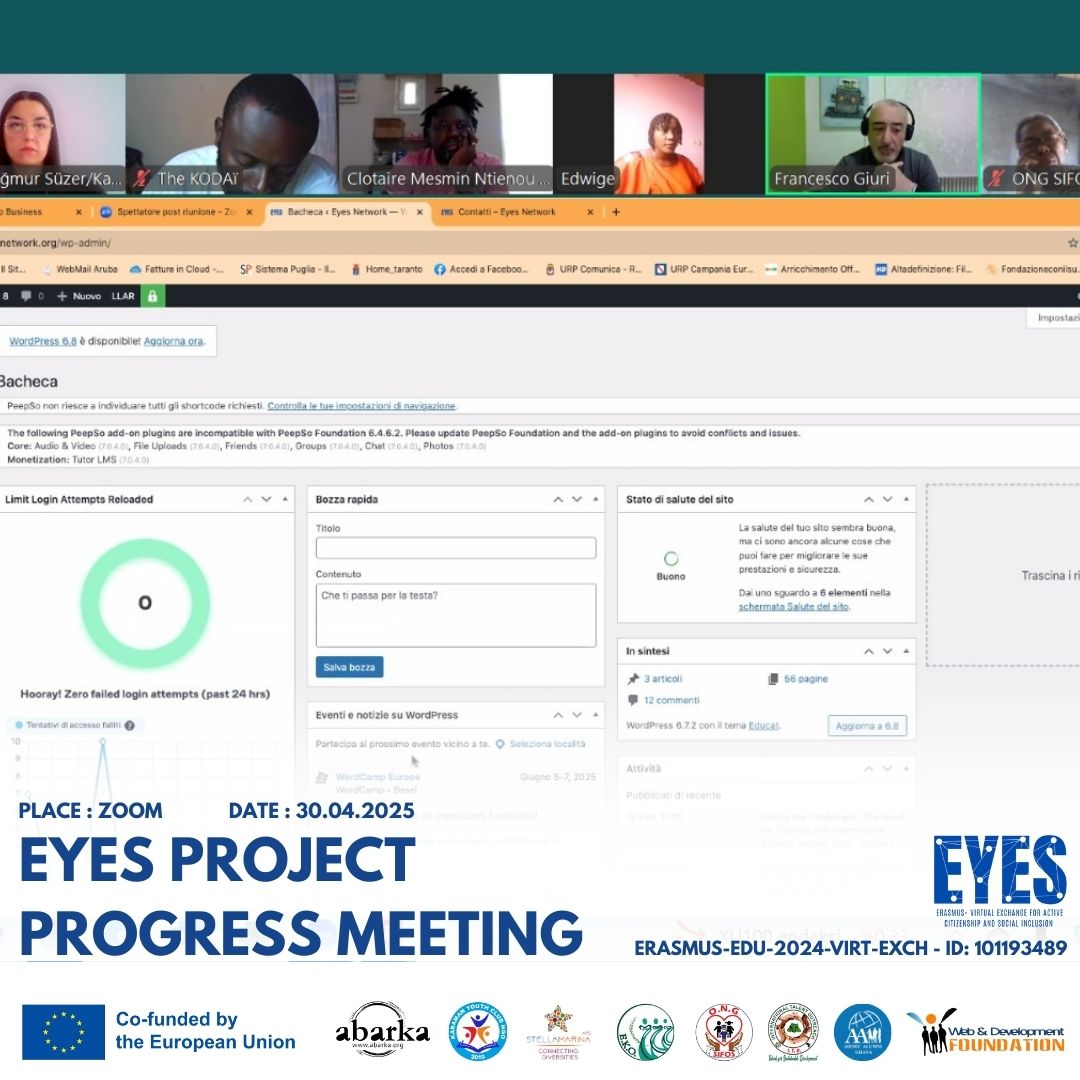Close the Bacheca Eyes Network tab
The height and width of the screenshot is (1080, 1080).
[x=419, y=212]
